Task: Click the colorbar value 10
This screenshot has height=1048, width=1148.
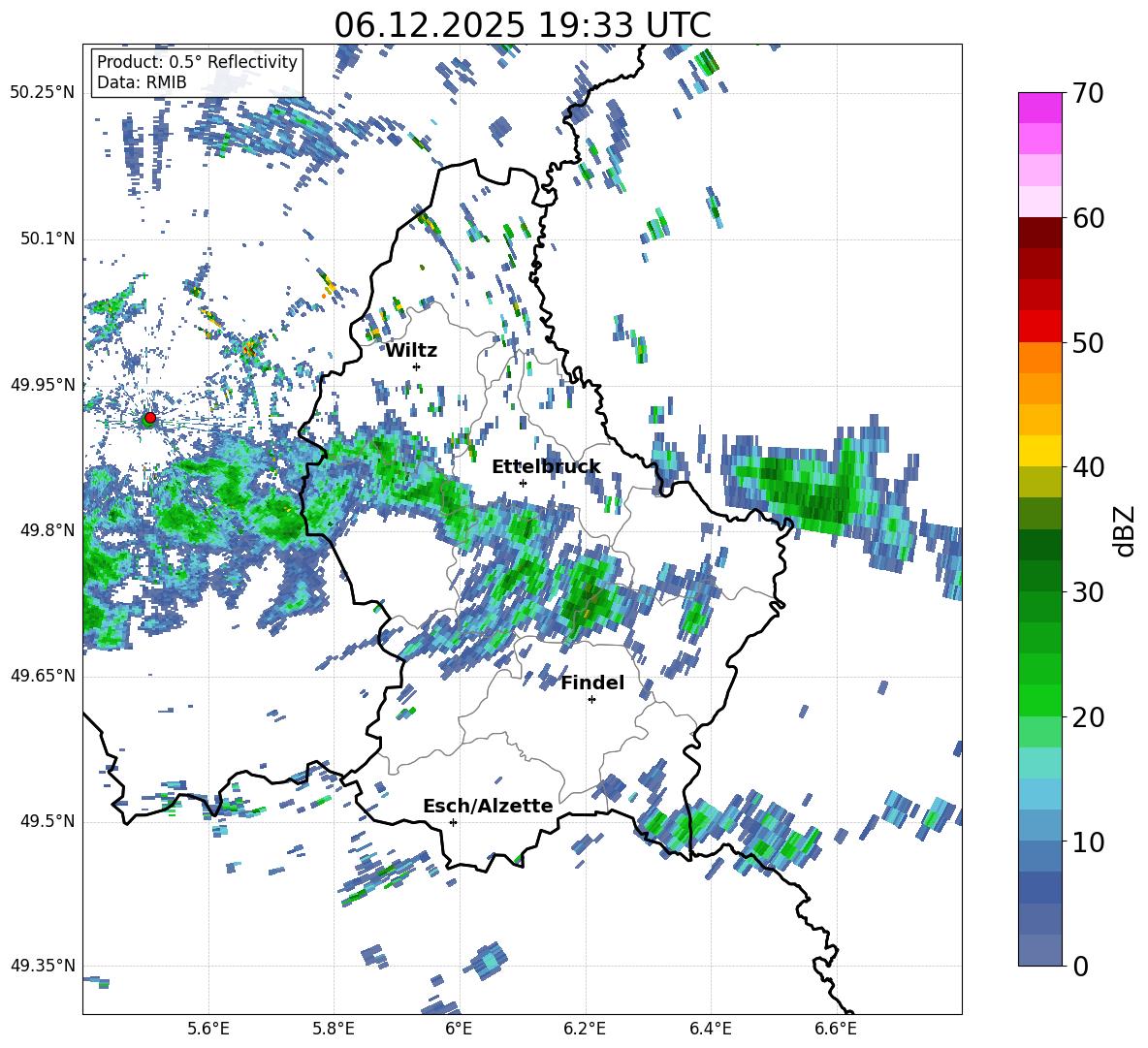Action: [1088, 842]
